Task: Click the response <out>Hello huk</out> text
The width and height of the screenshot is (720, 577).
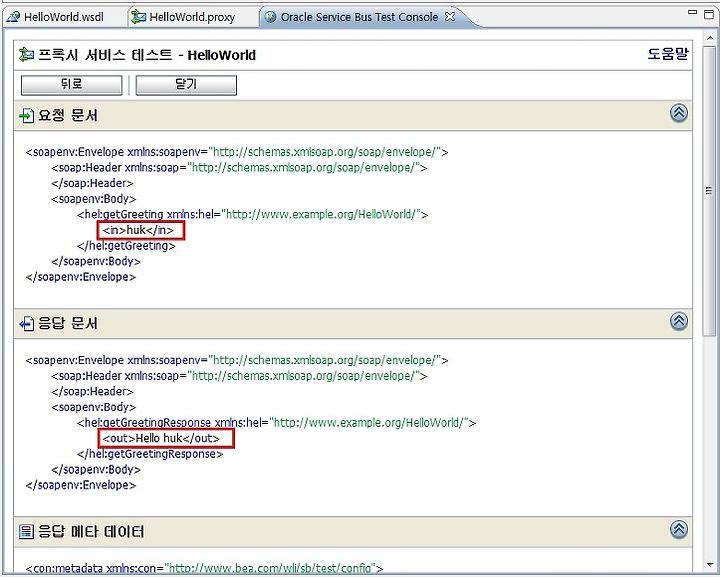Action: click(161, 438)
